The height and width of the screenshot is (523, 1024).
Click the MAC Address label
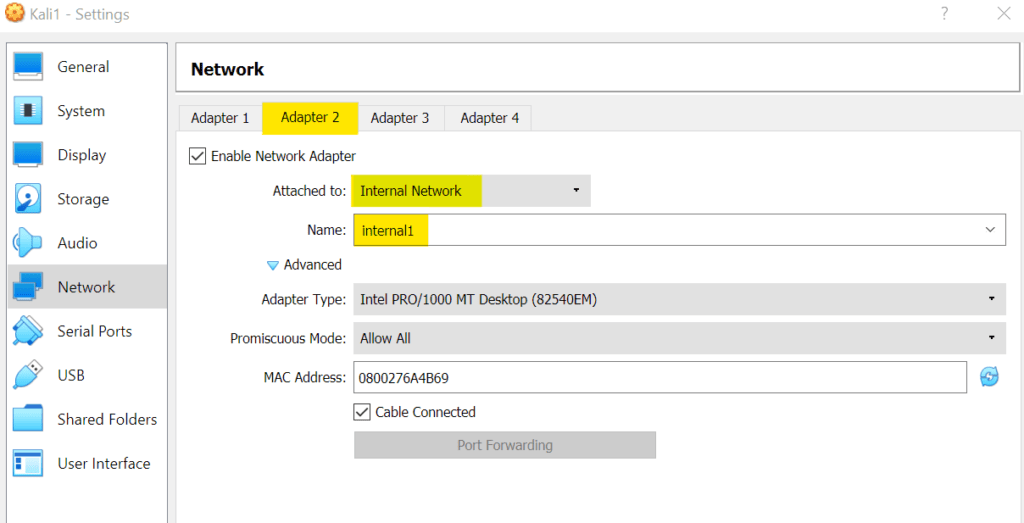coord(304,377)
